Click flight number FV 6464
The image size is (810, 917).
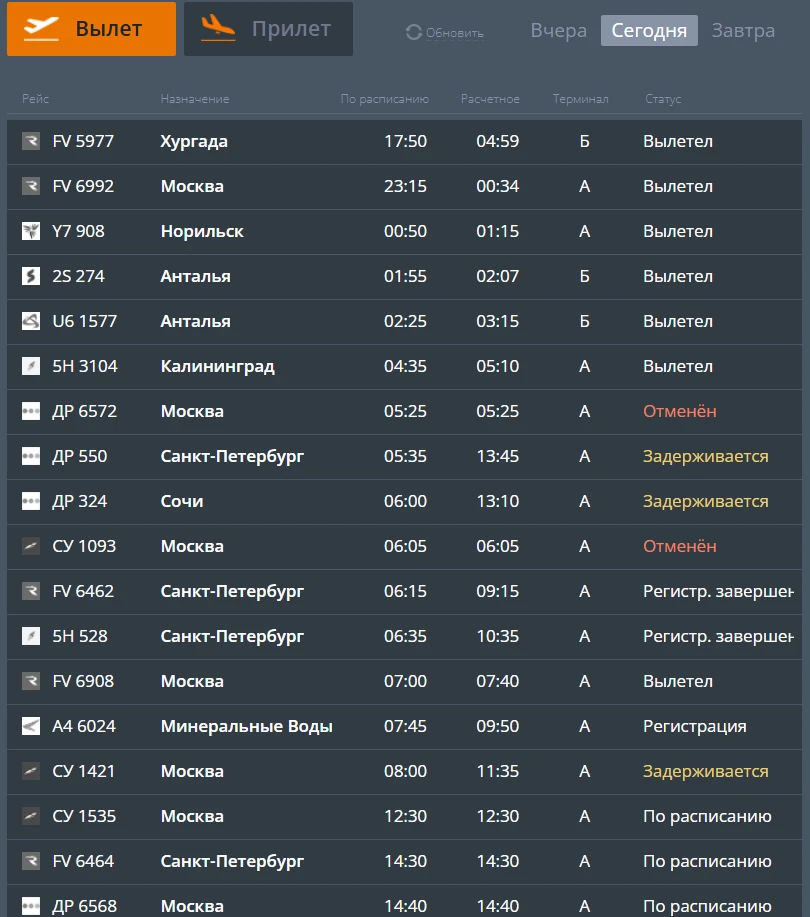[x=83, y=861]
